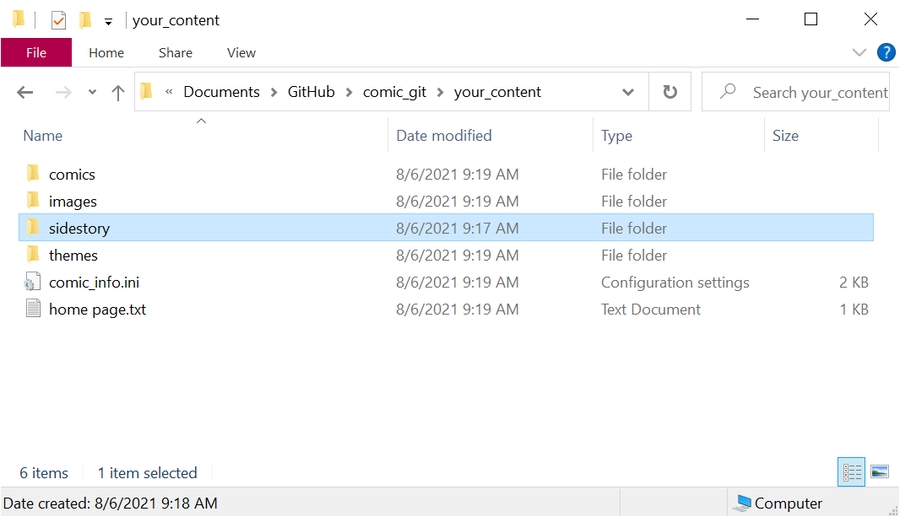Open the address bar history dropdown
900x517 pixels.
tap(628, 92)
